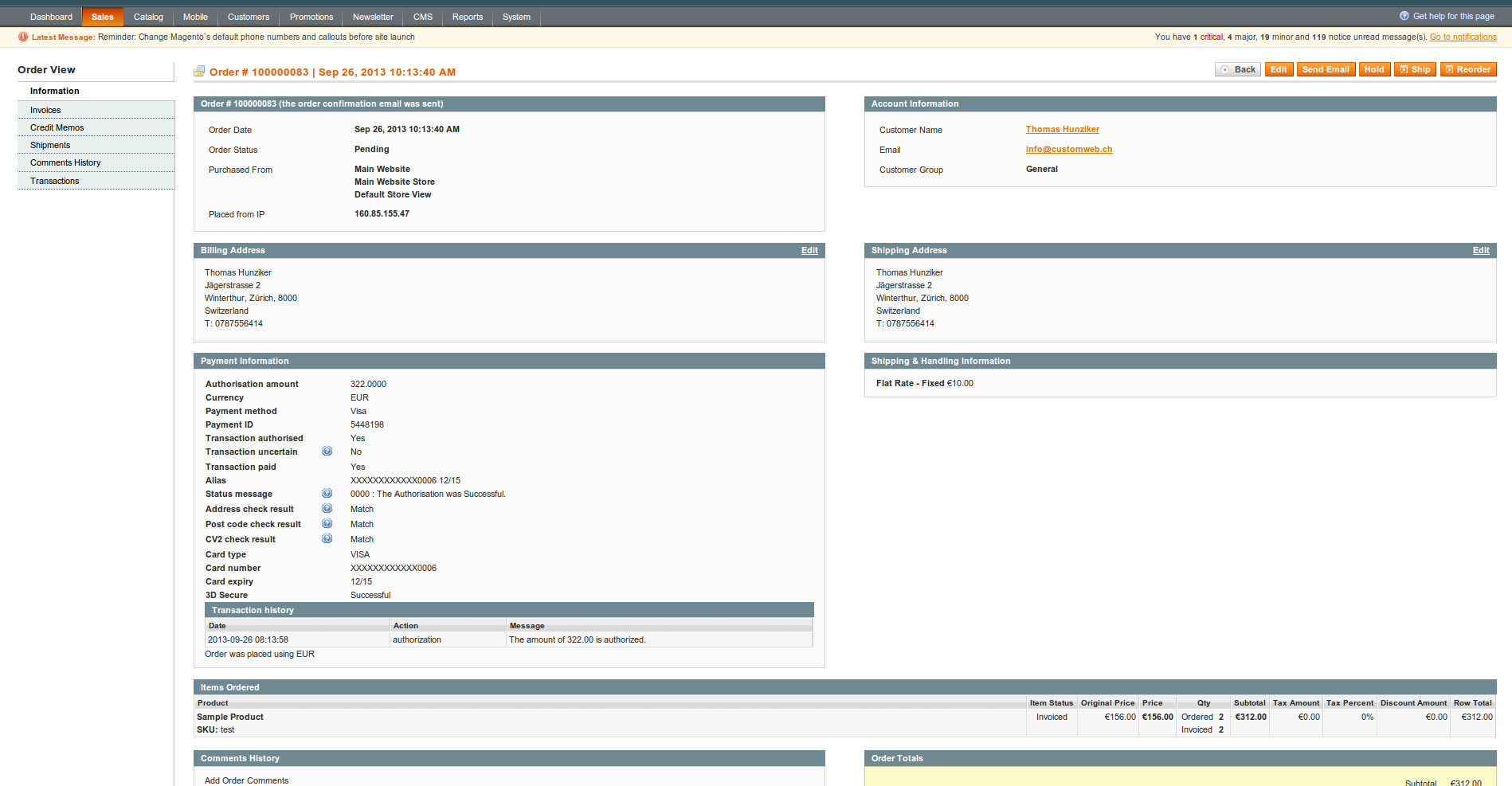Click the red Latest Message alert icon
The height and width of the screenshot is (786, 1512).
23,37
